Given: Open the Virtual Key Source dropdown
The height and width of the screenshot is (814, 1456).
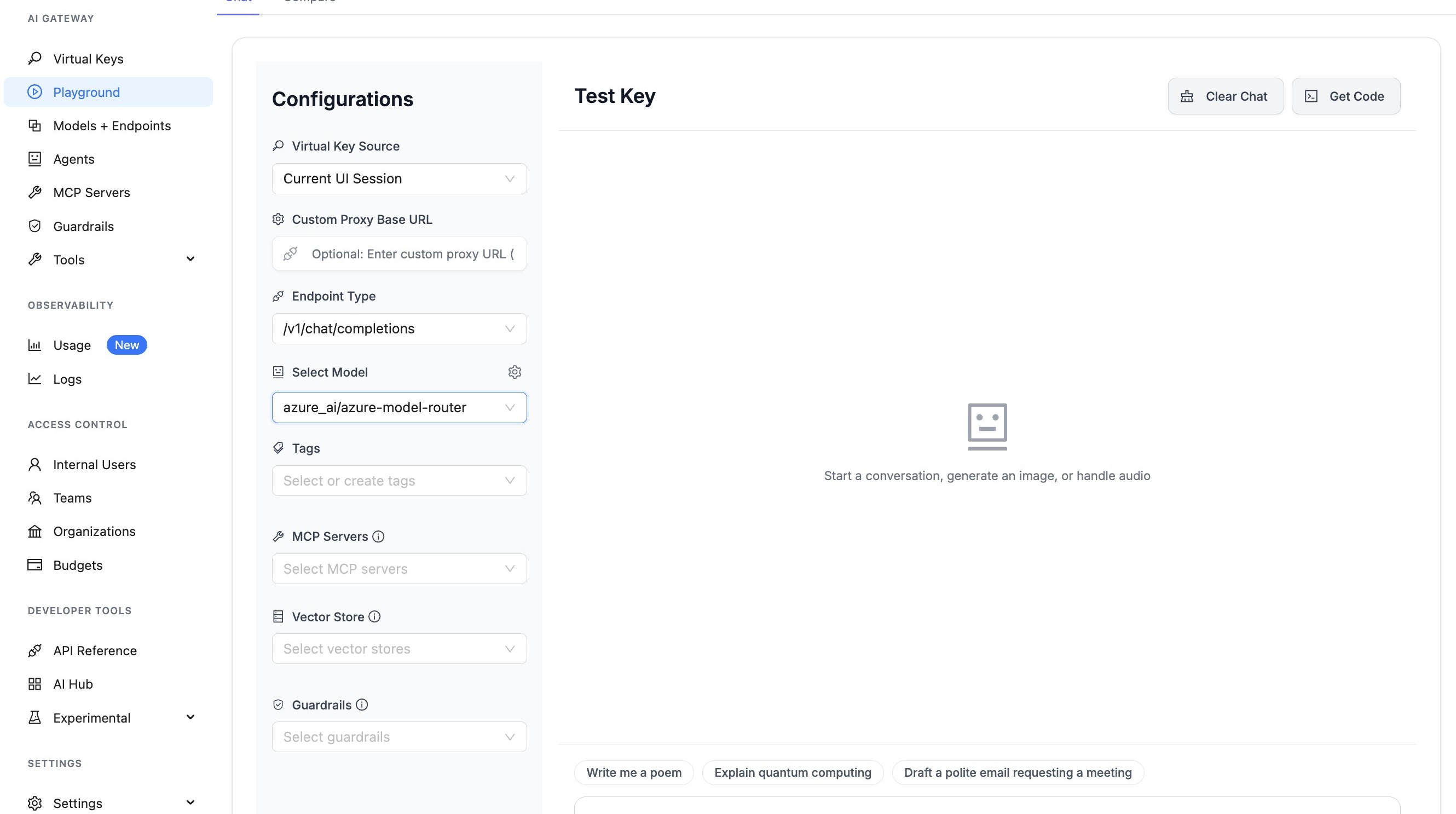Looking at the screenshot, I should [399, 178].
